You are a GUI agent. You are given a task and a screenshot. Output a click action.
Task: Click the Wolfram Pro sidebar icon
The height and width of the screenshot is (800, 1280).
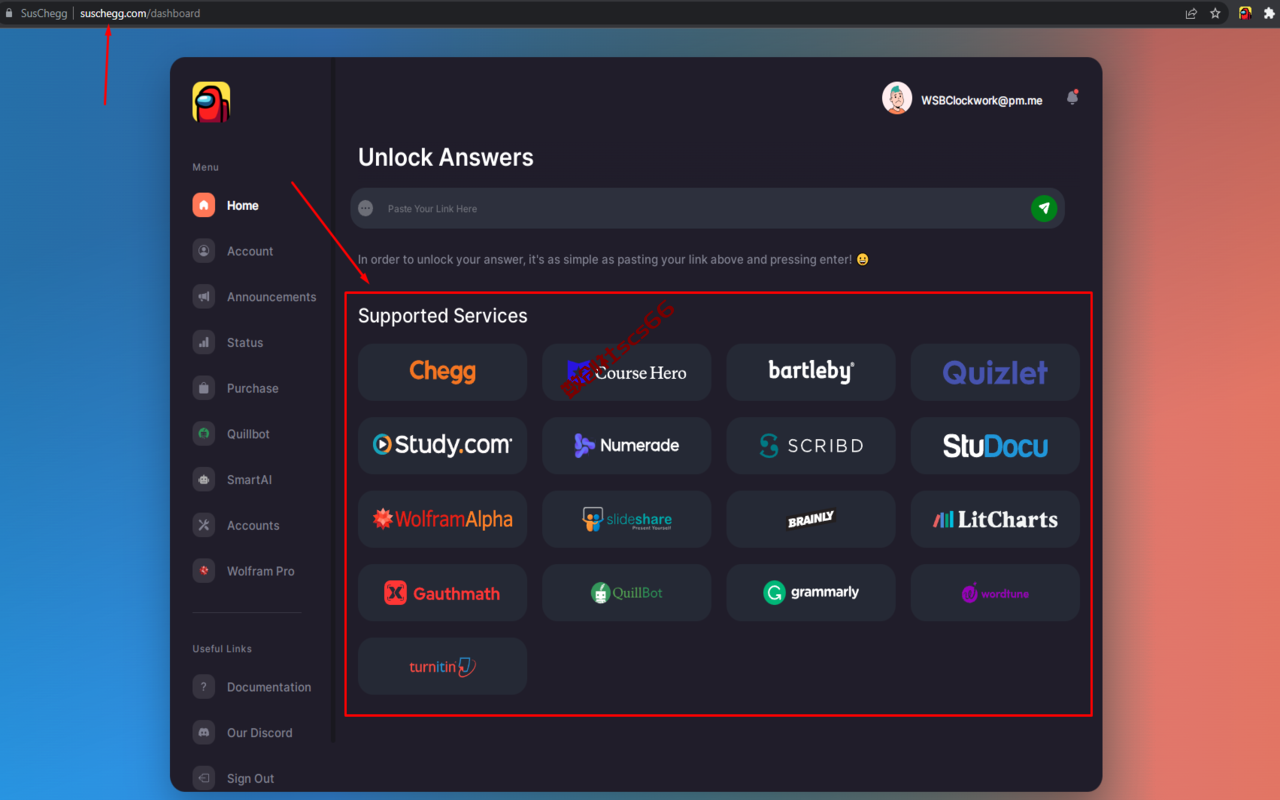point(204,571)
